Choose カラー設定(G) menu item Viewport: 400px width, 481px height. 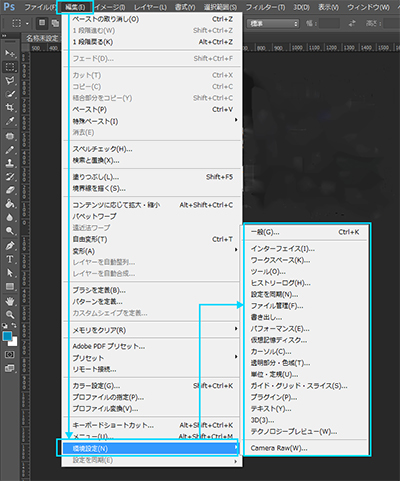[152, 386]
